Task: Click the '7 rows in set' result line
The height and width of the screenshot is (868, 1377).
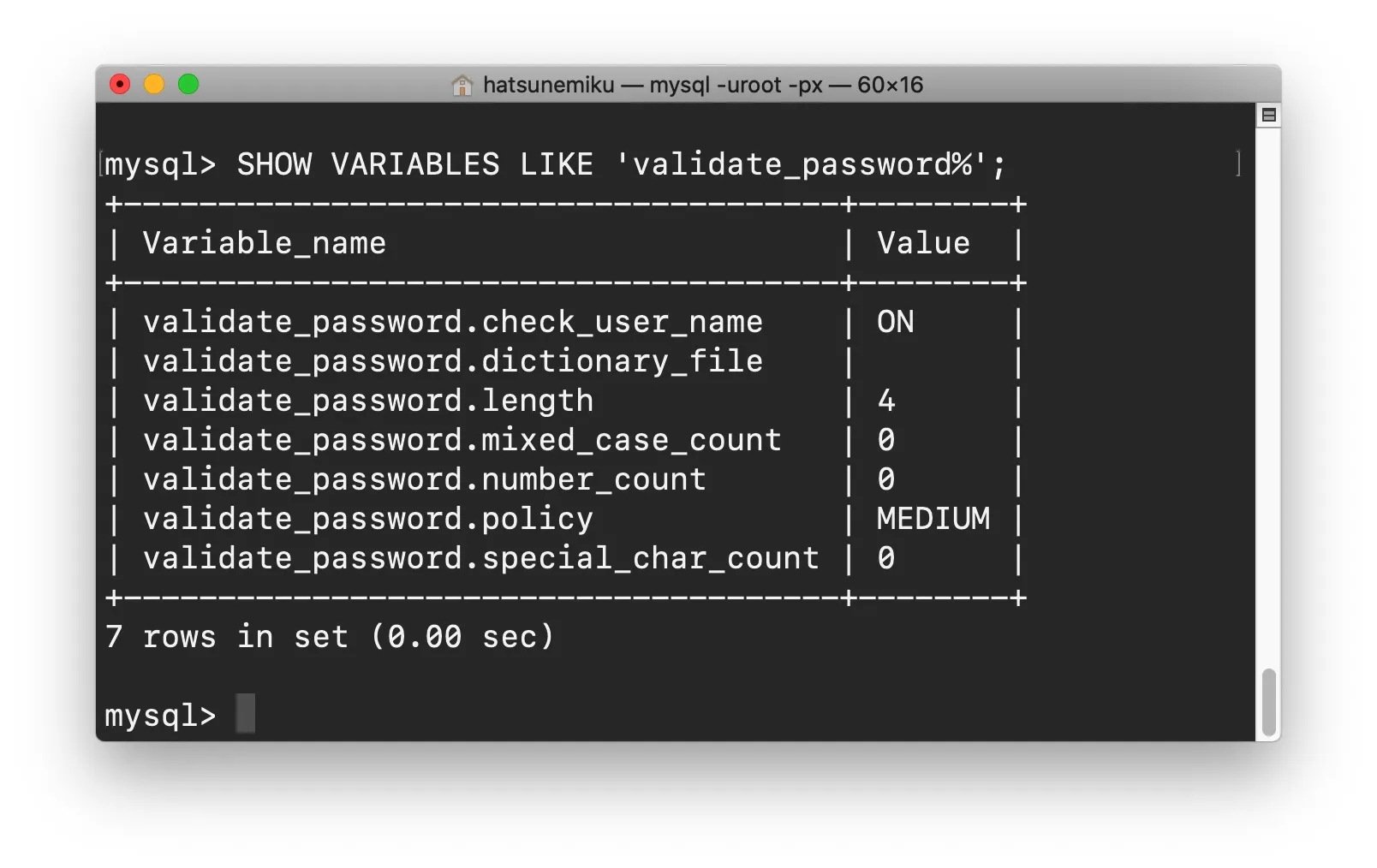Action: click(331, 637)
